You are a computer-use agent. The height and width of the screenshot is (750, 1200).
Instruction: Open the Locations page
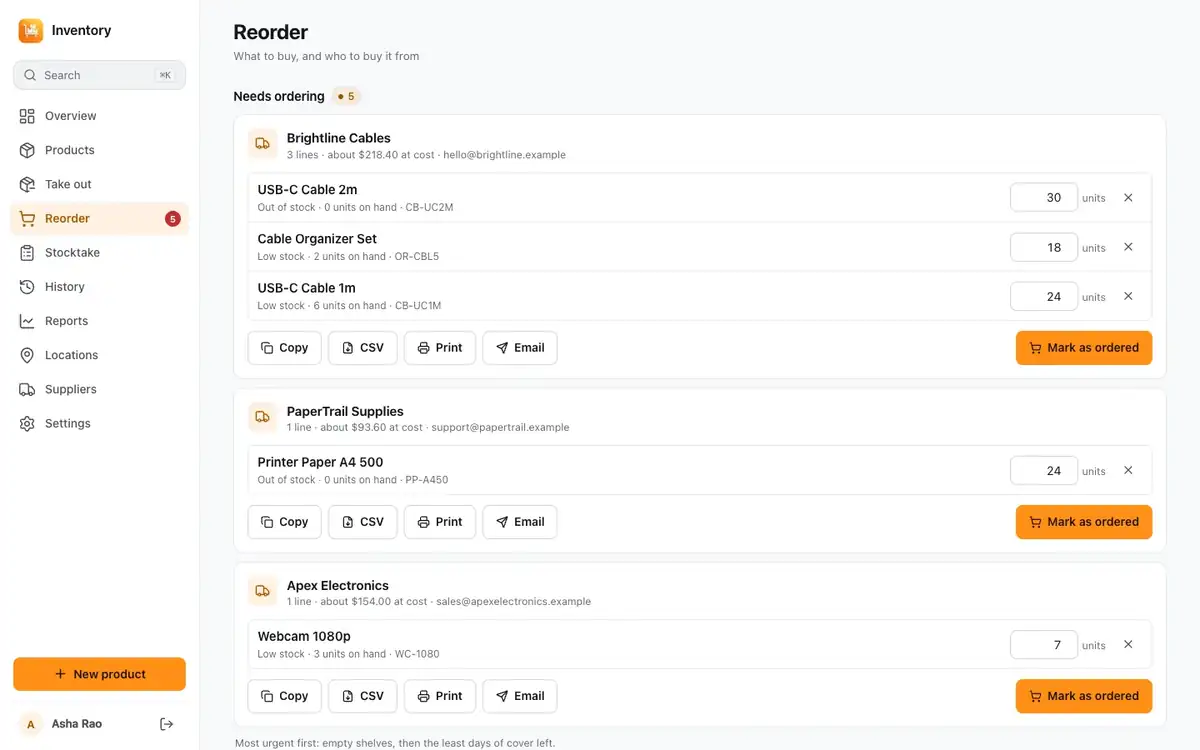coord(99,355)
